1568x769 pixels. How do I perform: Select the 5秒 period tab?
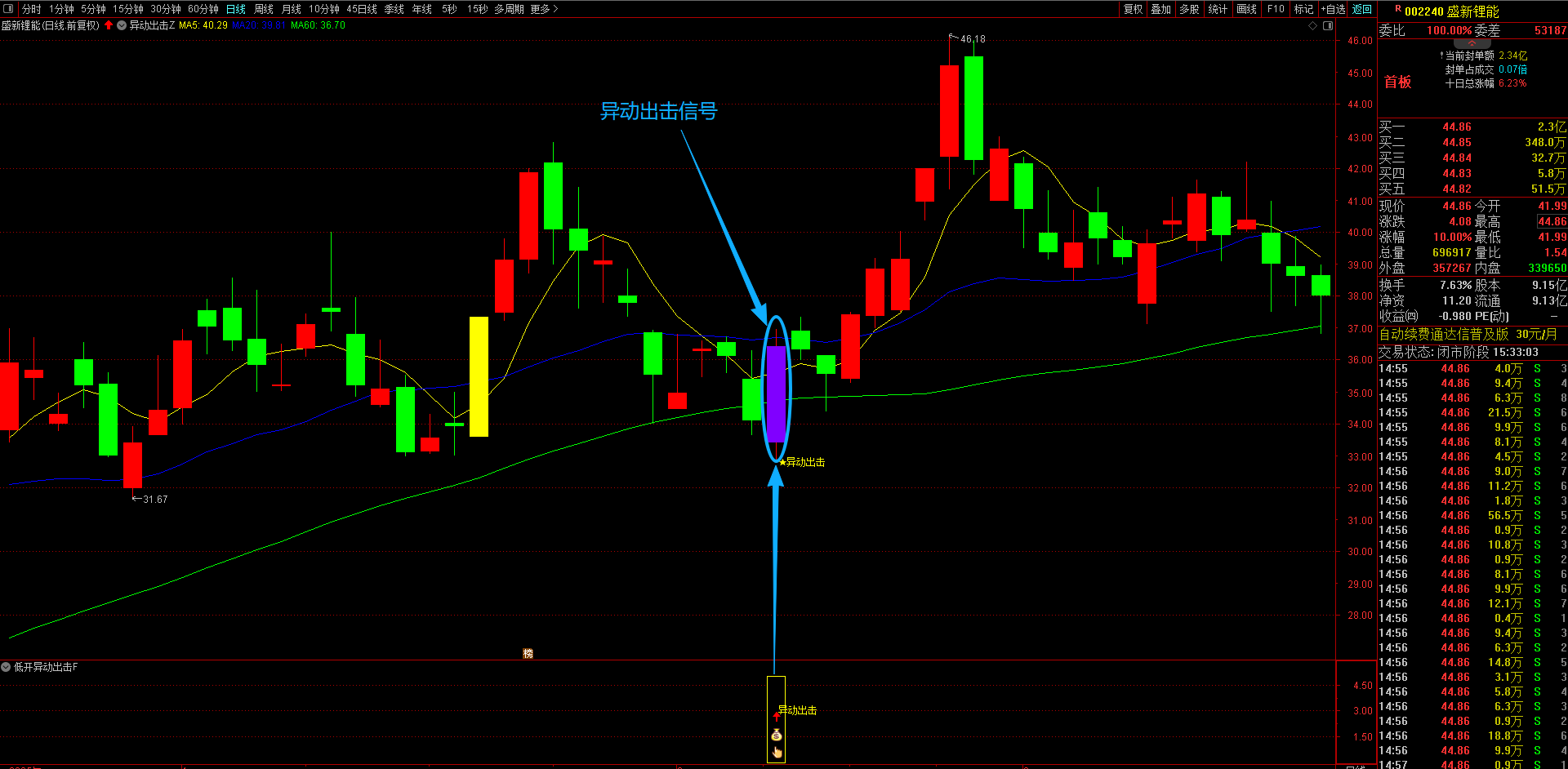pyautogui.click(x=450, y=9)
